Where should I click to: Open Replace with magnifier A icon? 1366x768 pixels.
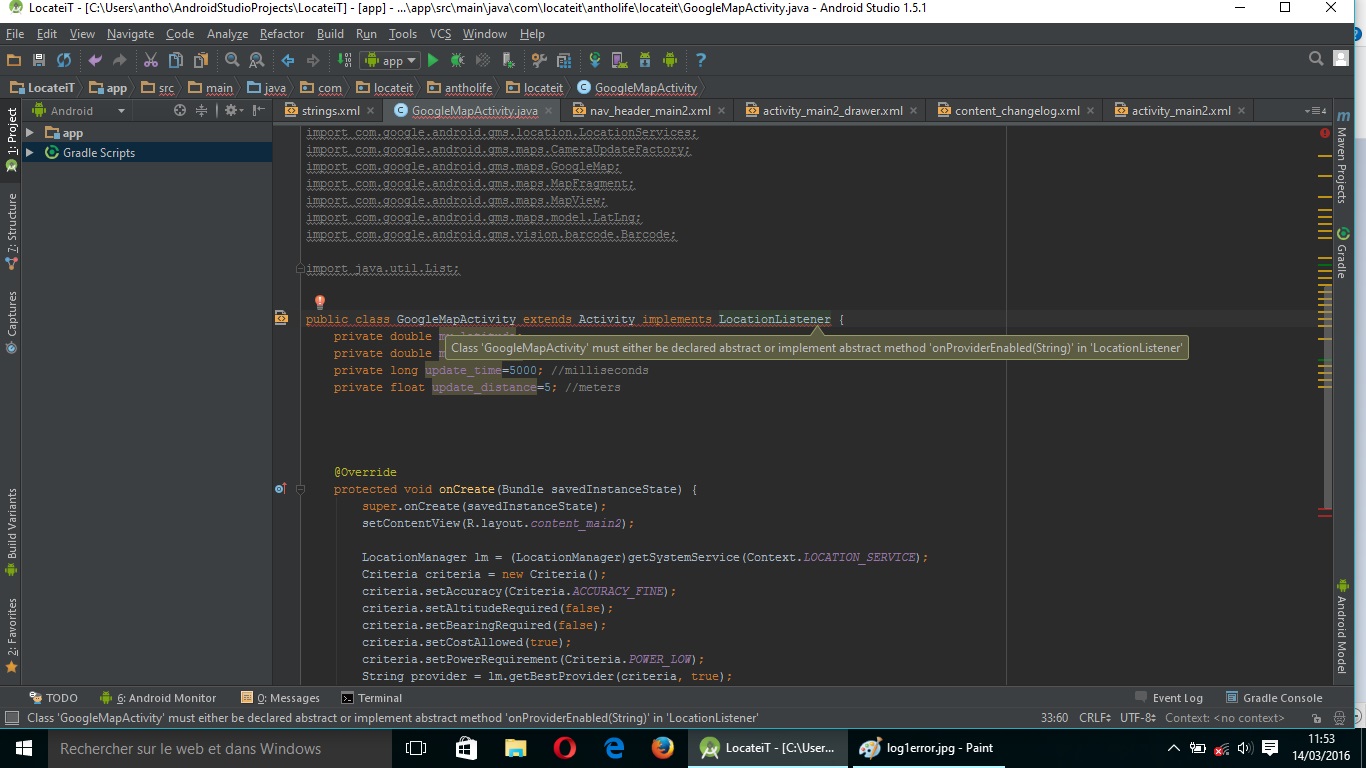click(x=257, y=60)
